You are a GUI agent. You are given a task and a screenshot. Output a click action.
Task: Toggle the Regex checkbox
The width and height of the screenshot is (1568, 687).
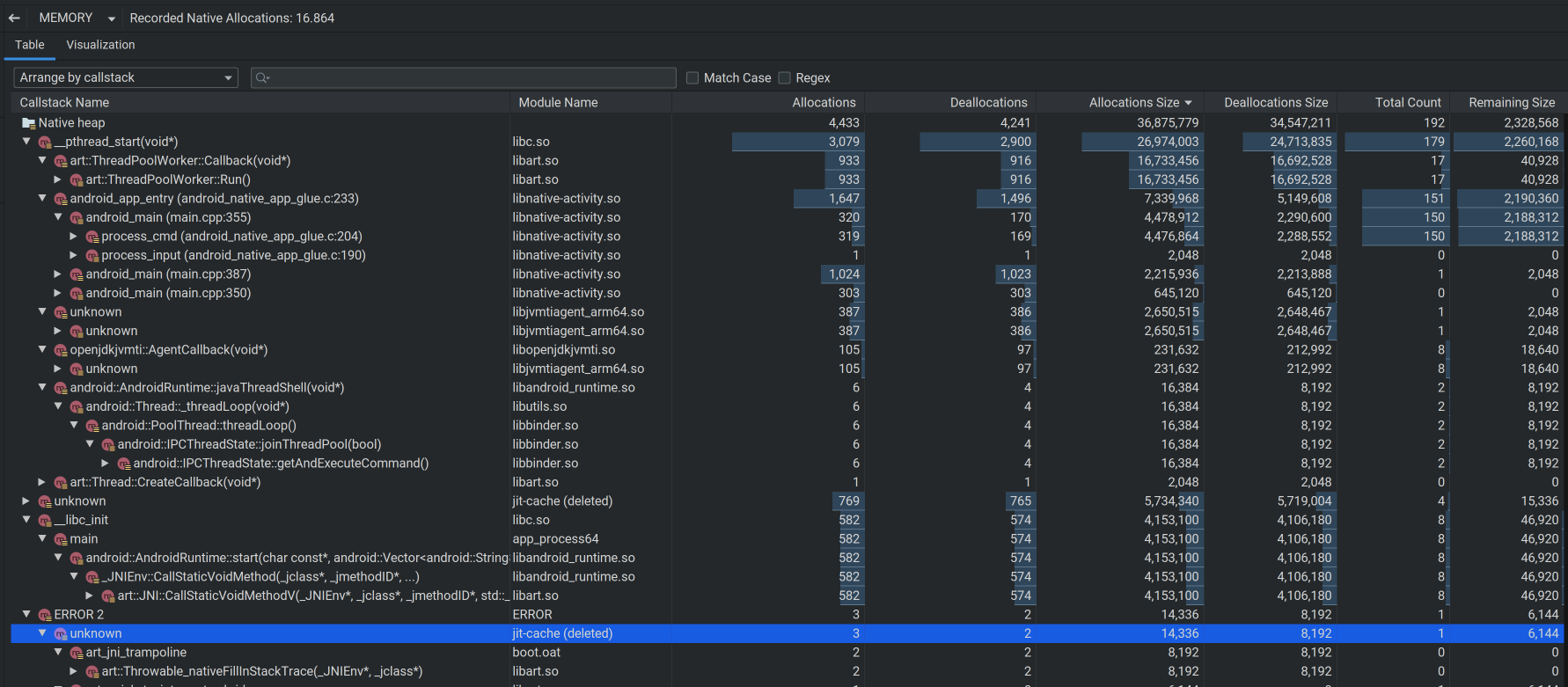(785, 78)
